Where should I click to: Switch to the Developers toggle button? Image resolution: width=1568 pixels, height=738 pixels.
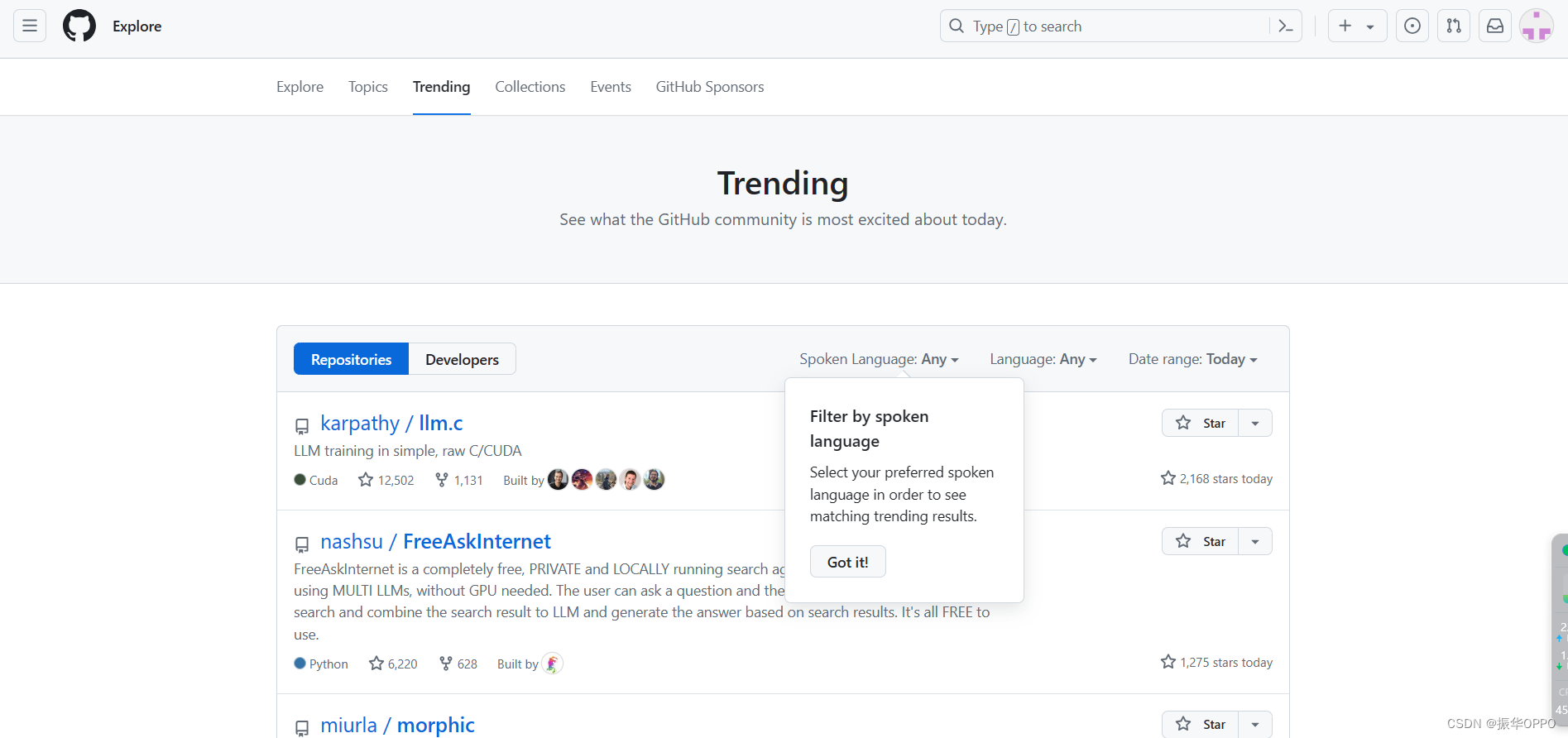462,359
